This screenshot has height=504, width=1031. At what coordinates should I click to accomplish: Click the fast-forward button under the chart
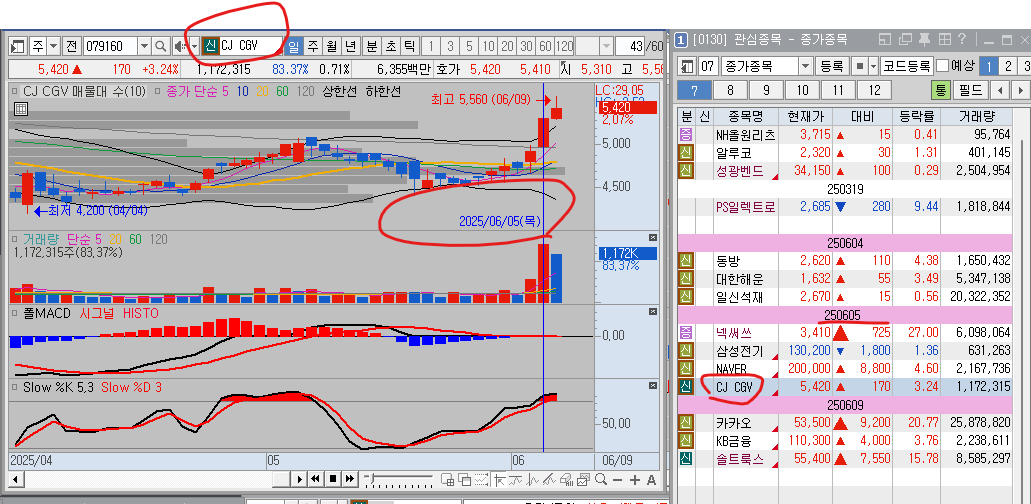tap(349, 479)
